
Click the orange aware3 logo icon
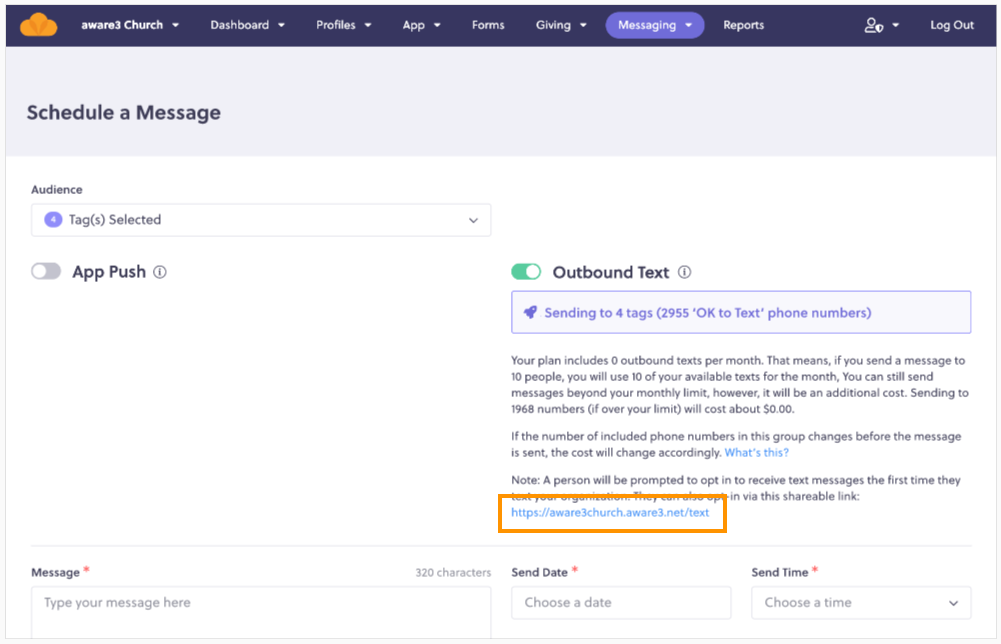38,25
